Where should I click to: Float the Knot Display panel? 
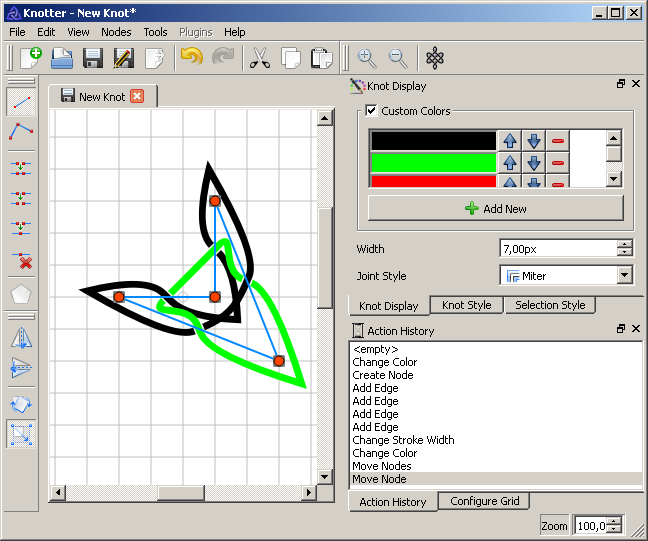pos(621,84)
